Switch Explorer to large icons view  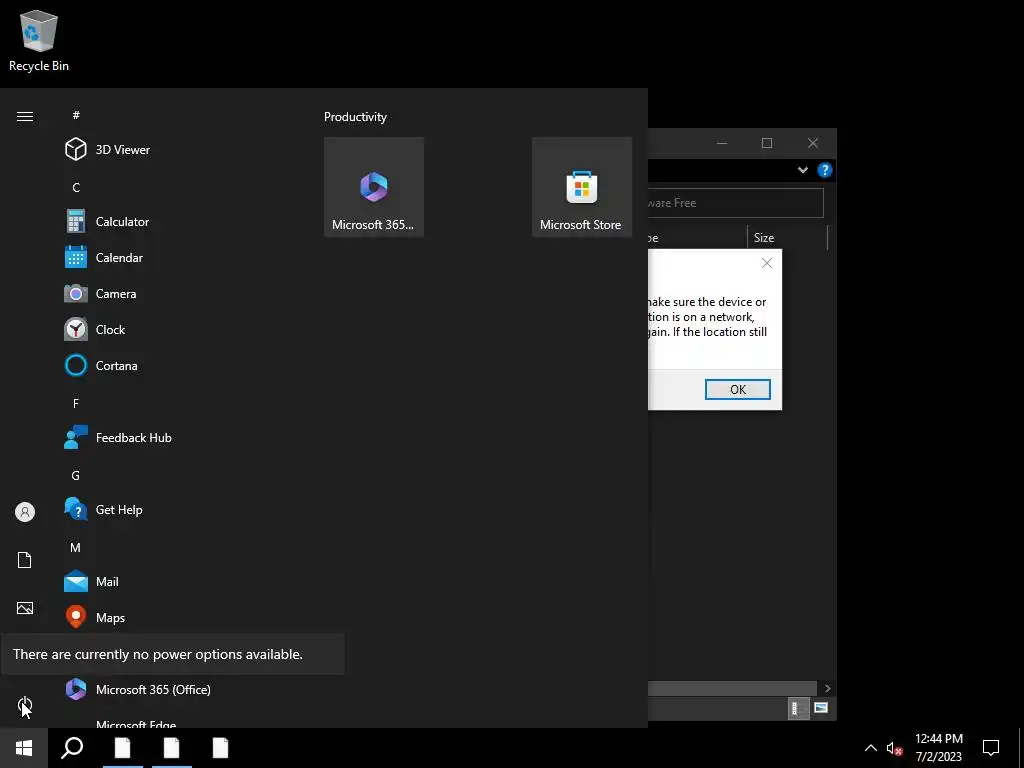(821, 708)
